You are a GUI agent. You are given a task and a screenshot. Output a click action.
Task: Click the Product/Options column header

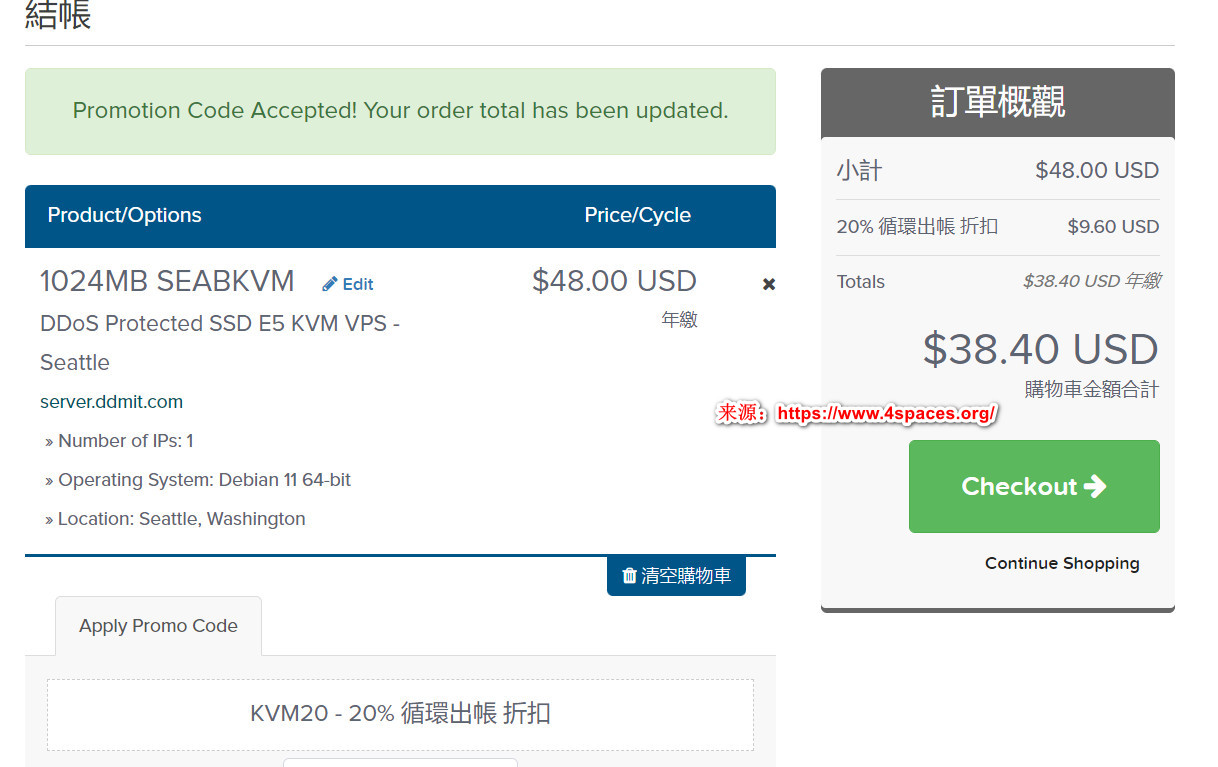click(x=124, y=215)
